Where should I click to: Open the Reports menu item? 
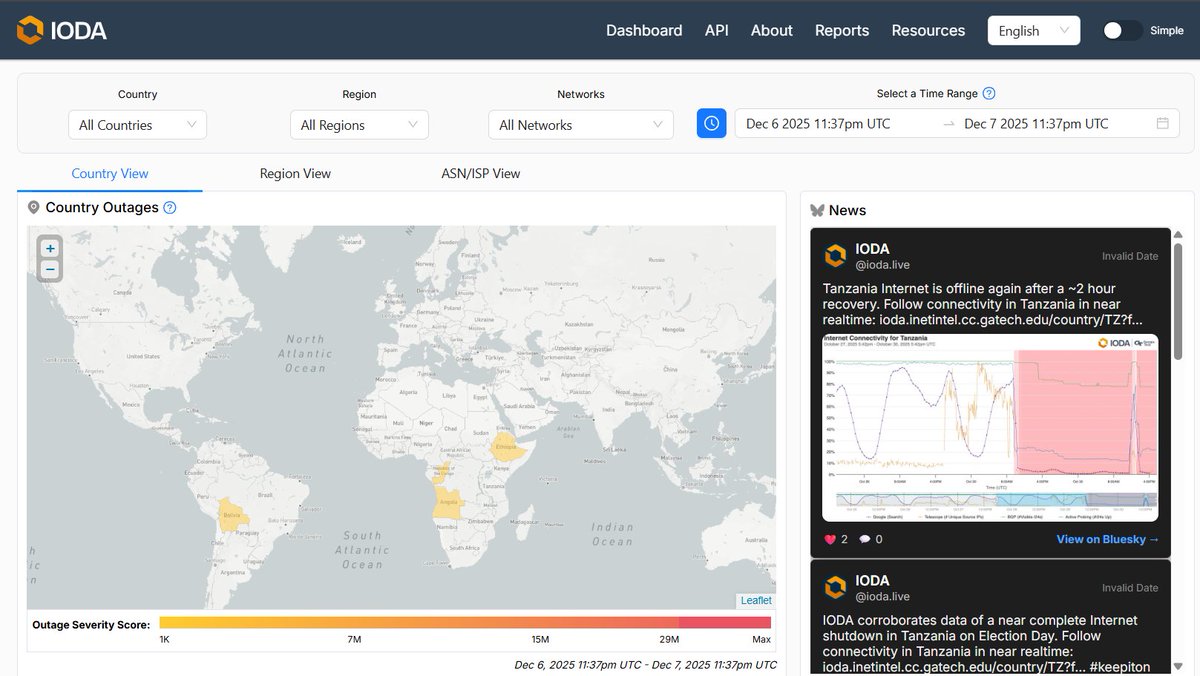[842, 31]
